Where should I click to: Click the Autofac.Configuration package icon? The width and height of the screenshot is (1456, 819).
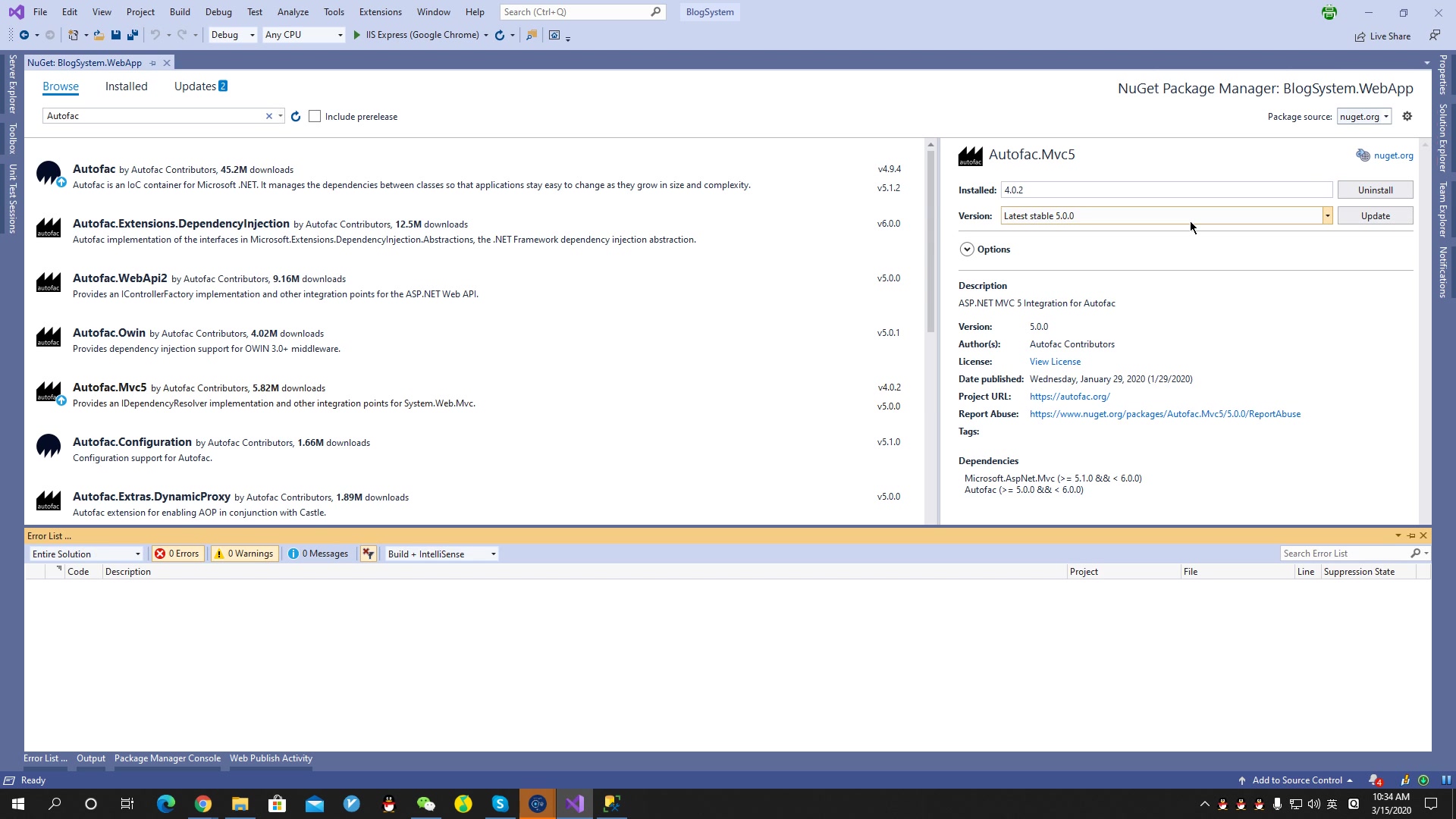(49, 446)
